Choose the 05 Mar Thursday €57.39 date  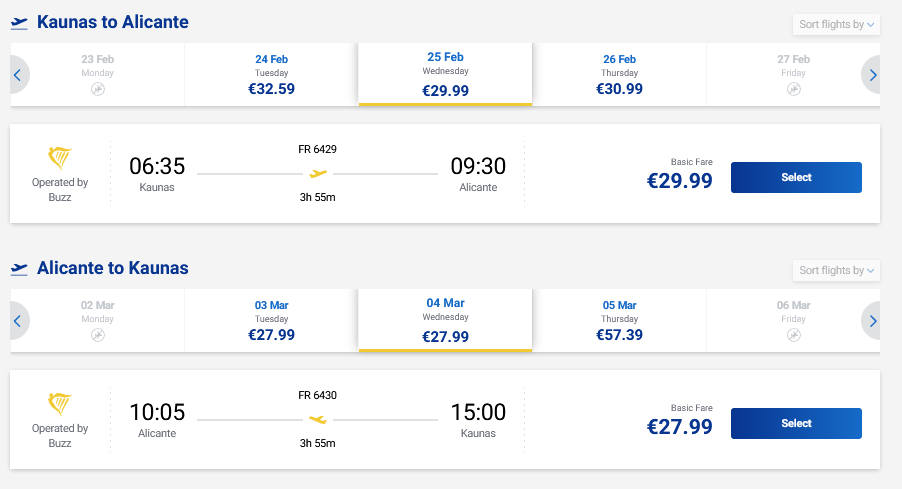[619, 321]
